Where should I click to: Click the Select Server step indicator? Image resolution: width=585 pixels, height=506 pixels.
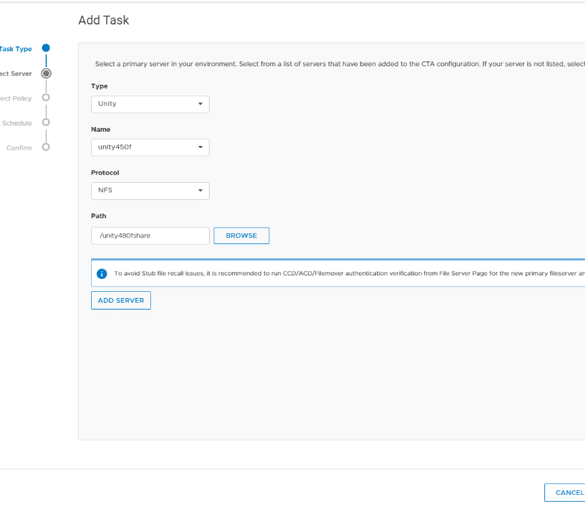coord(46,73)
